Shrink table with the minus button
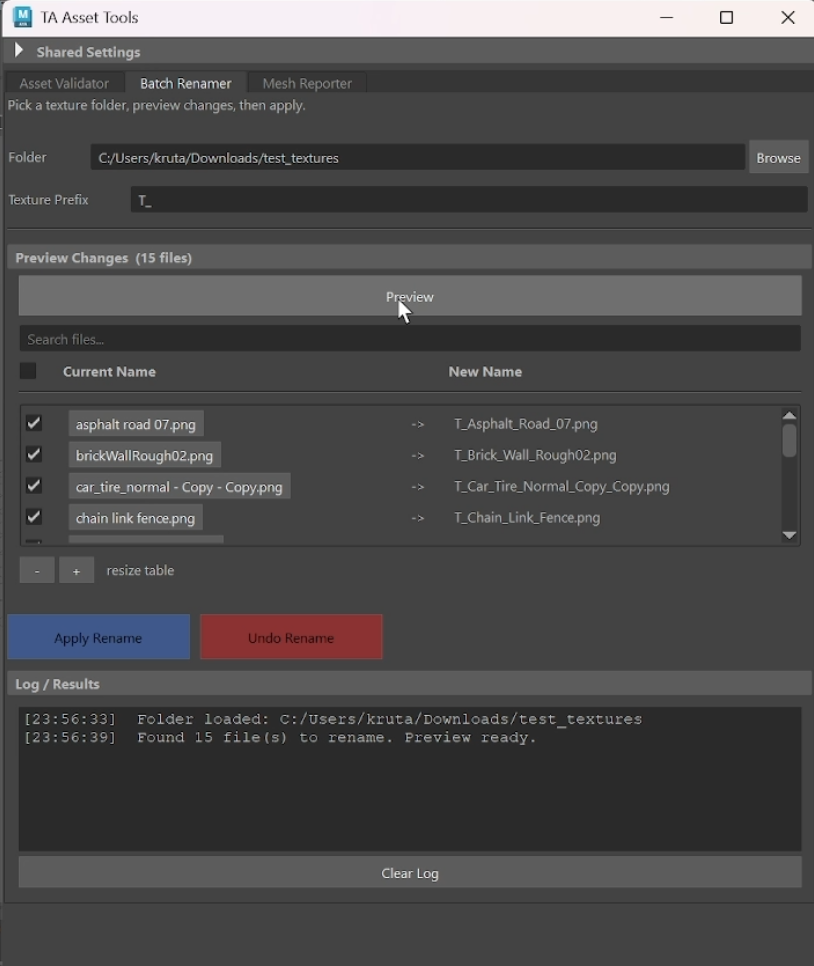The image size is (814, 966). 37,570
